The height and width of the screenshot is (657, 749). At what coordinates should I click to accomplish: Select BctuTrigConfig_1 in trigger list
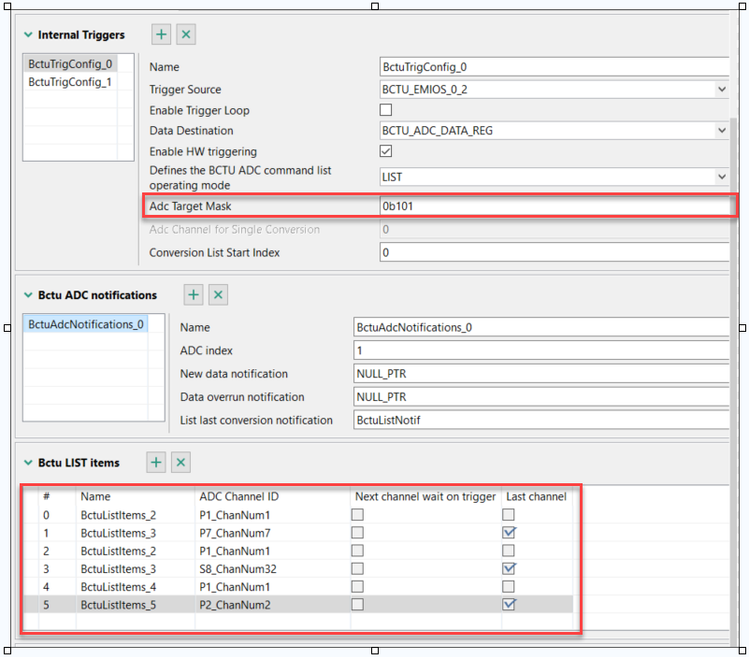click(70, 82)
